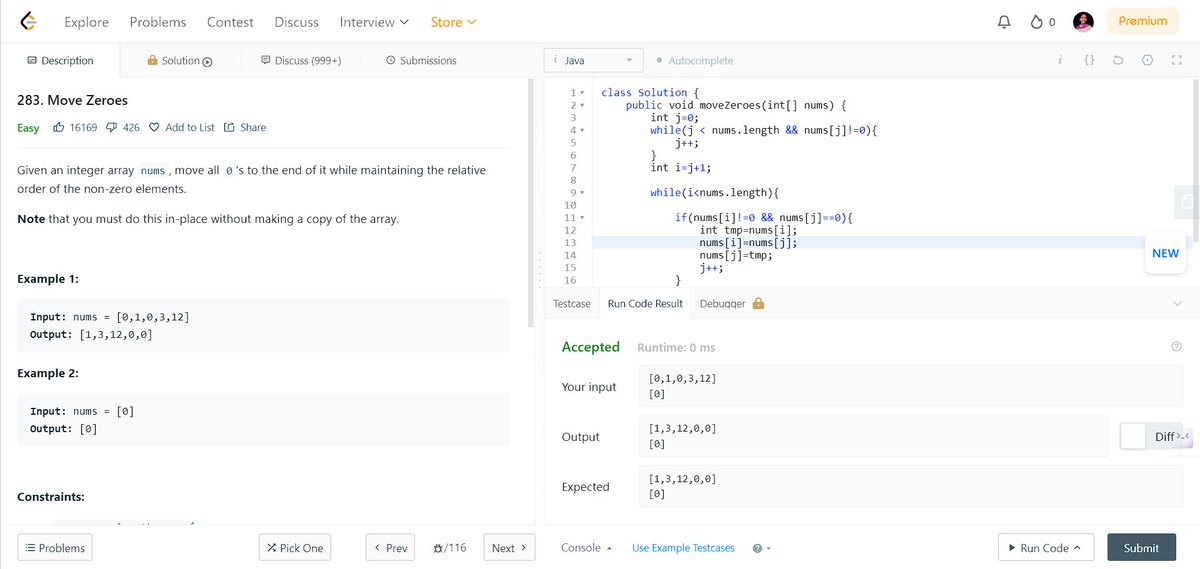1200x569 pixels.
Task: Click the thumbs down dislike icon
Action: (x=112, y=127)
